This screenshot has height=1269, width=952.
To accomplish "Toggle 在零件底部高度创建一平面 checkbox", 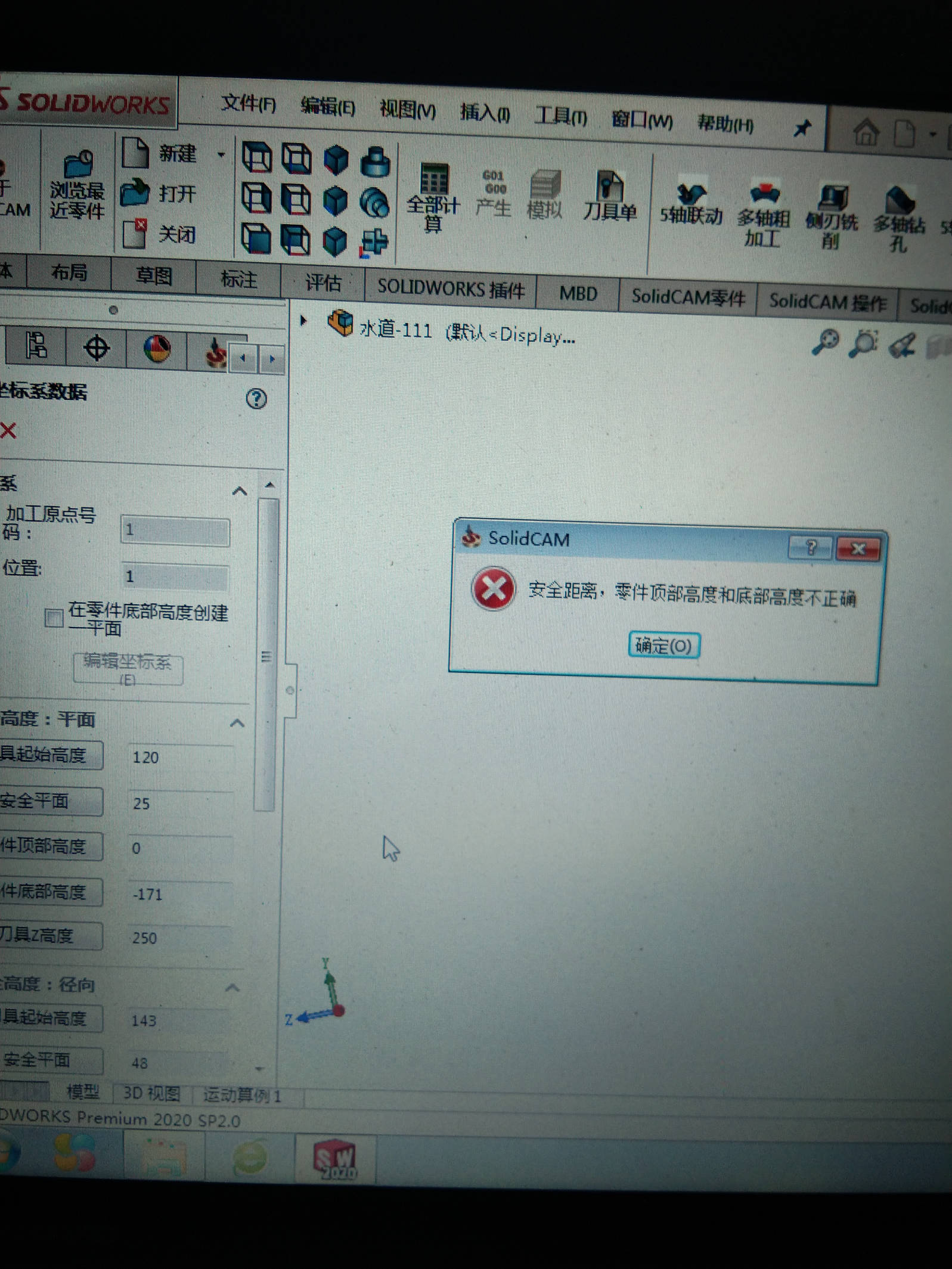I will point(54,618).
